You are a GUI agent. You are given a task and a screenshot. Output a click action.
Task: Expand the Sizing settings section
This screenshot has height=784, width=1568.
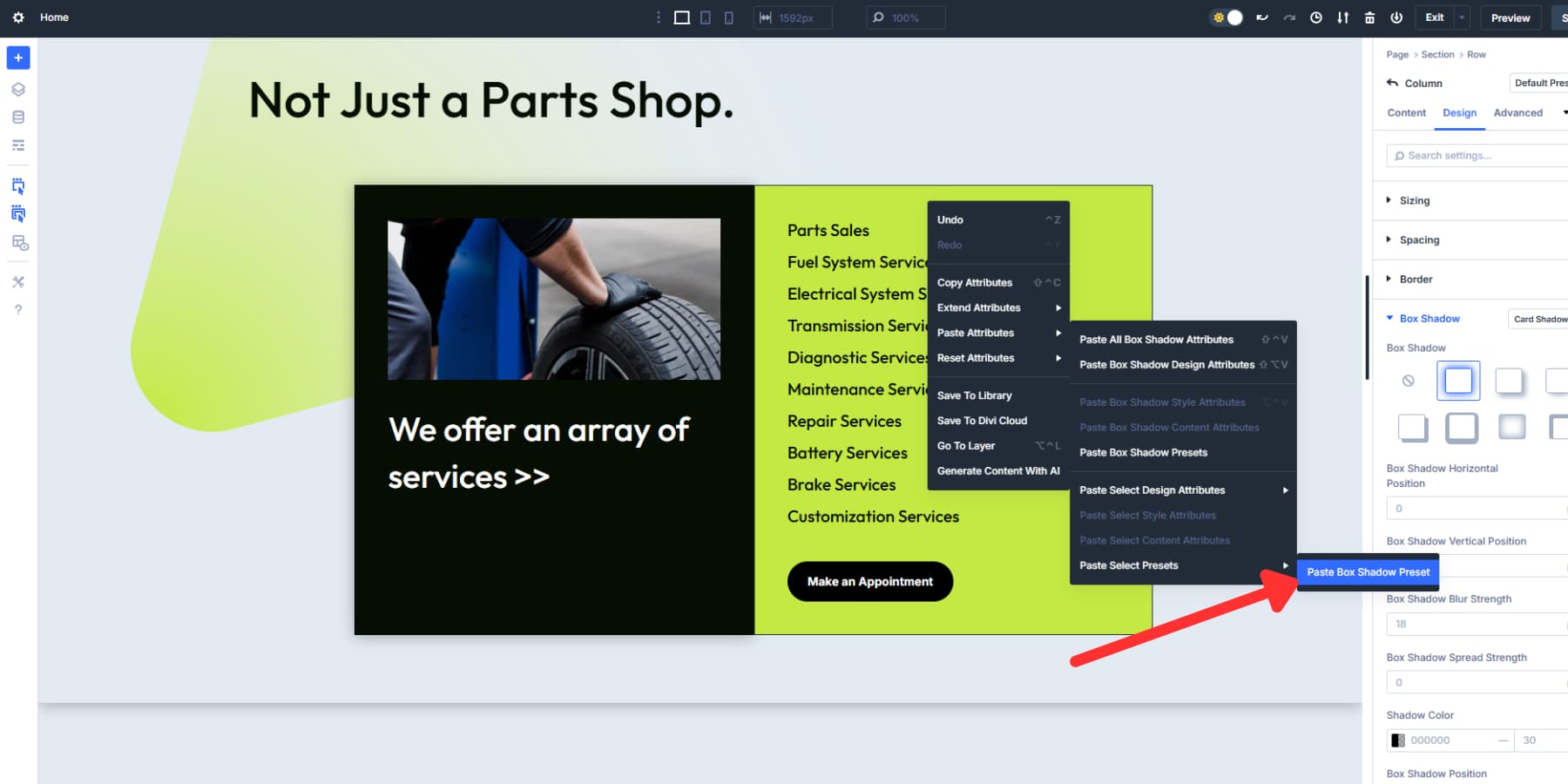coord(1413,200)
